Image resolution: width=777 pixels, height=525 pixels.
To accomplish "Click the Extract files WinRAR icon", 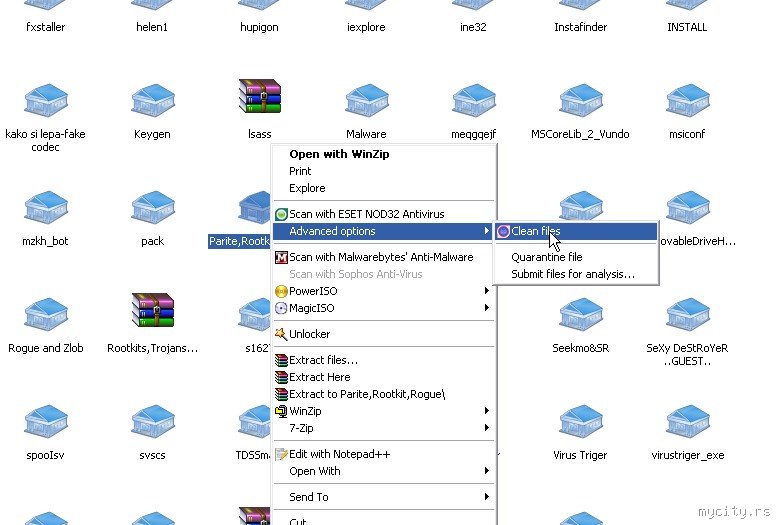I will (x=281, y=360).
